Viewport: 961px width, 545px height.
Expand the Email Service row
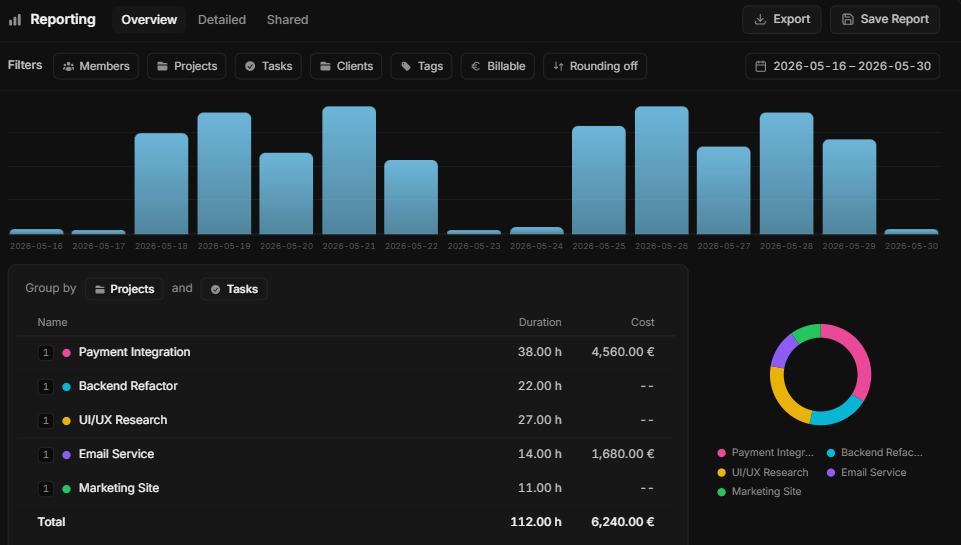point(45,455)
